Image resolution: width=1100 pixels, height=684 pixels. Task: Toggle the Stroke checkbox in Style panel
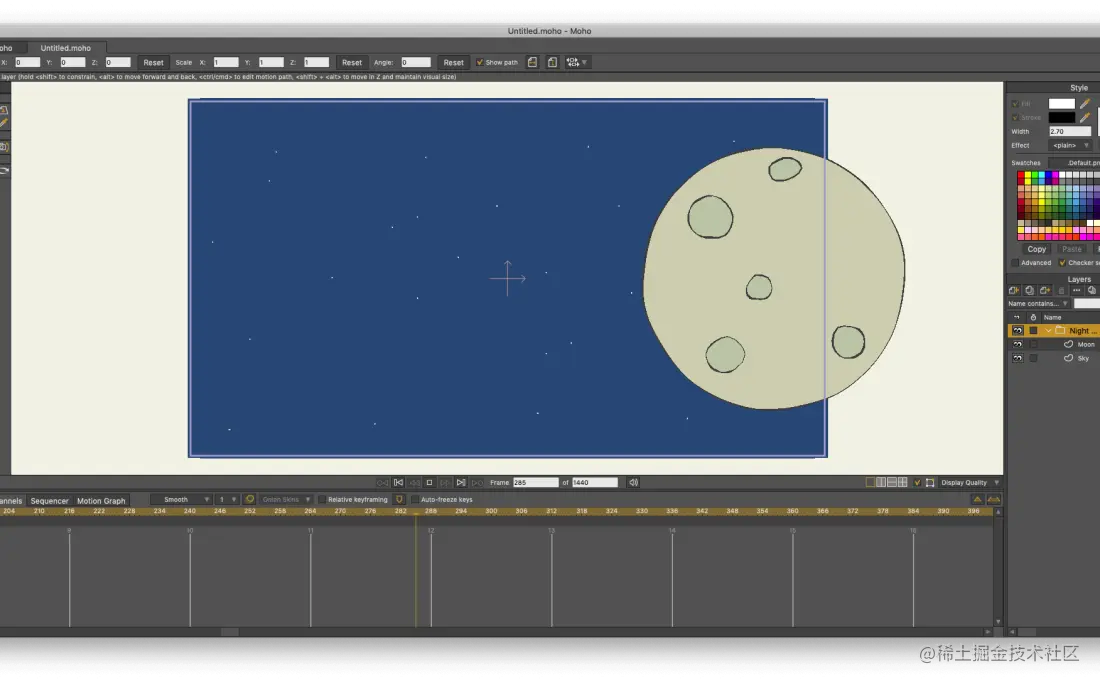(x=1015, y=118)
